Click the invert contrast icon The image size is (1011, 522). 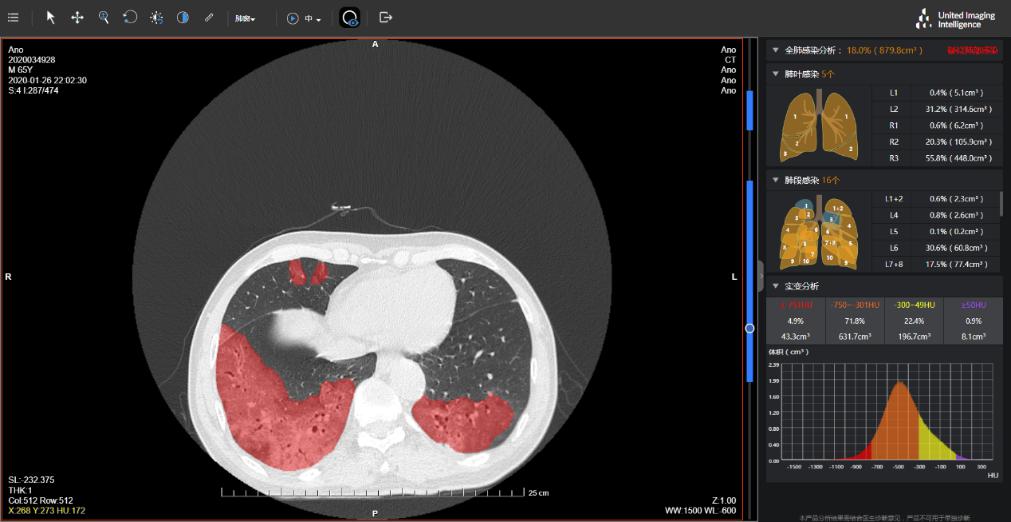[x=183, y=17]
